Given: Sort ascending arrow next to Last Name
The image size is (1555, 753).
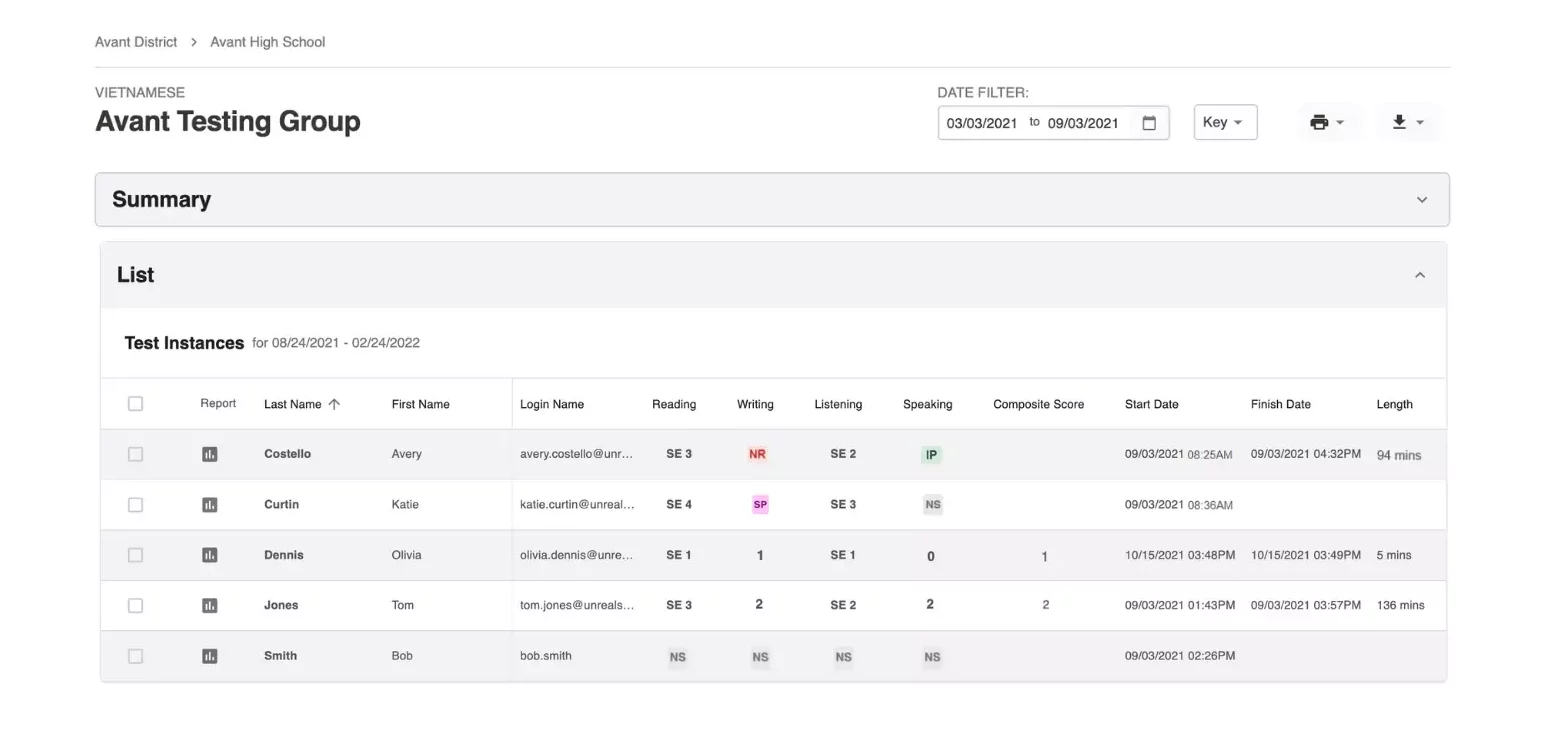Looking at the screenshot, I should [x=334, y=404].
